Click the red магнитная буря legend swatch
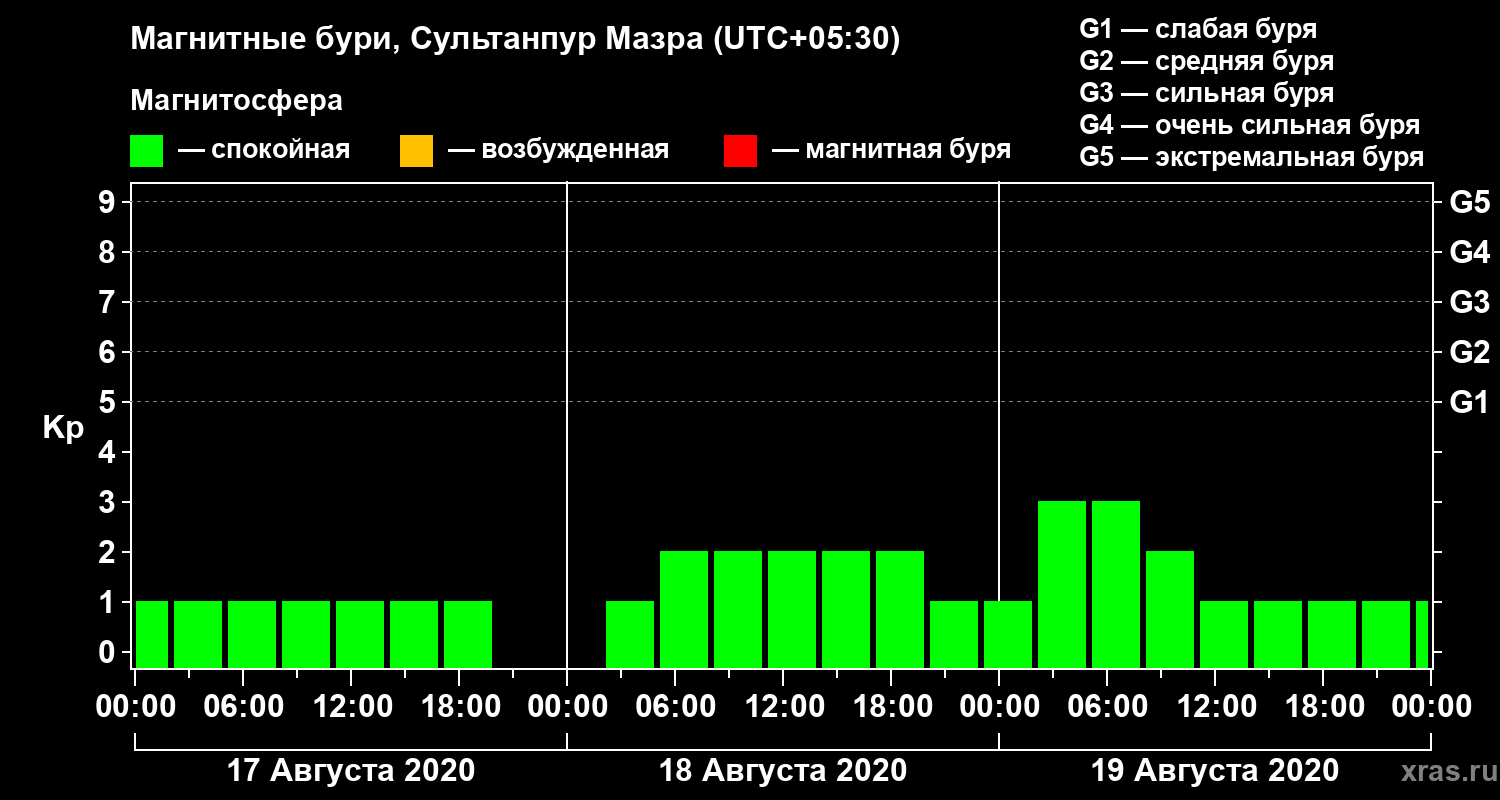This screenshot has width=1500, height=800. (740, 151)
